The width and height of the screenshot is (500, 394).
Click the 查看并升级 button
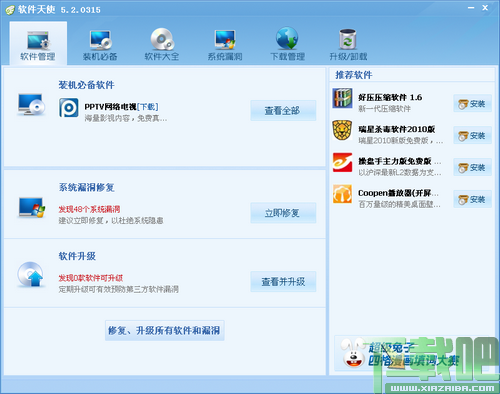click(283, 282)
